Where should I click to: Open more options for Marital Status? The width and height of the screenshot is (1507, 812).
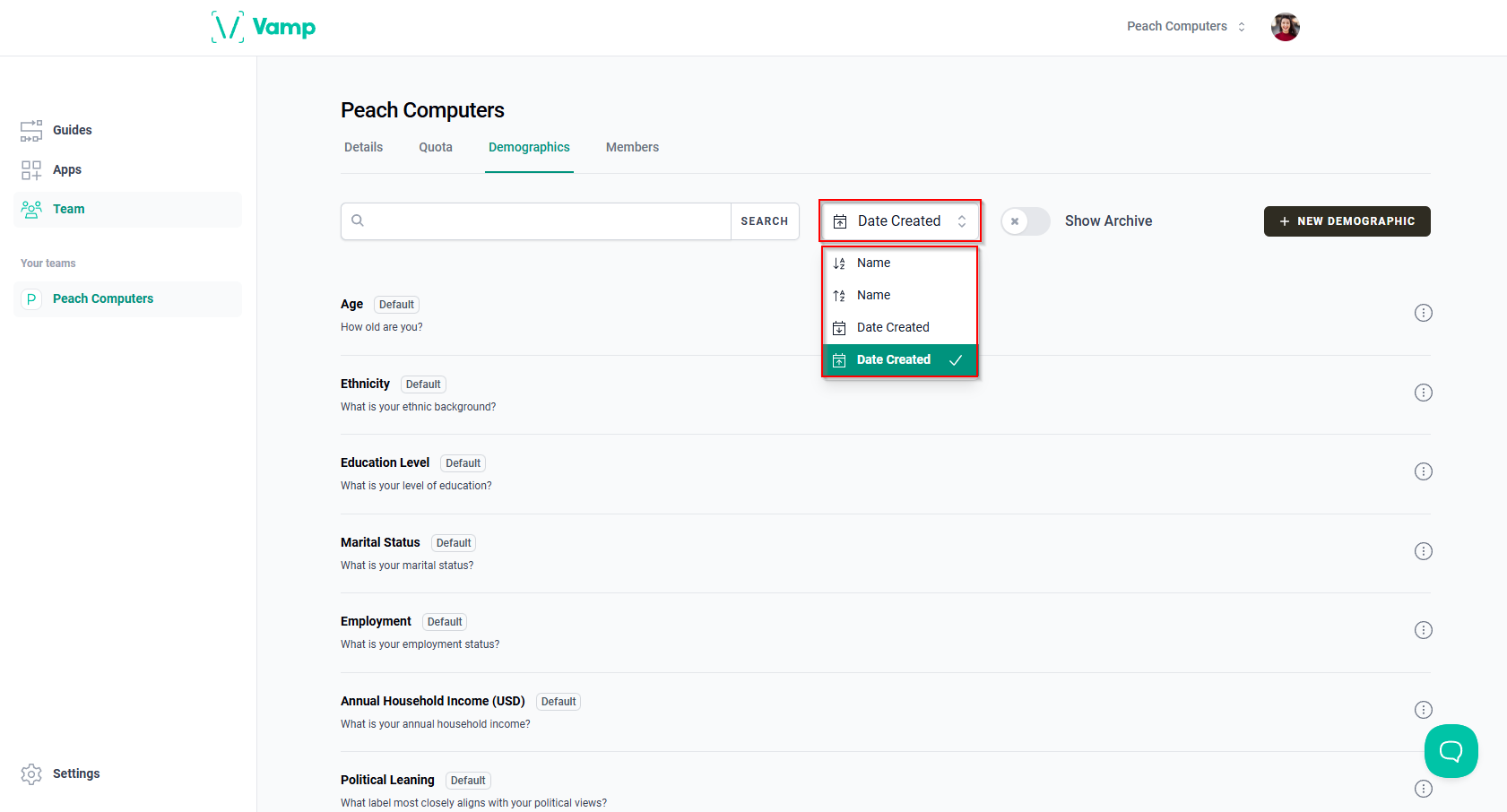1423,551
